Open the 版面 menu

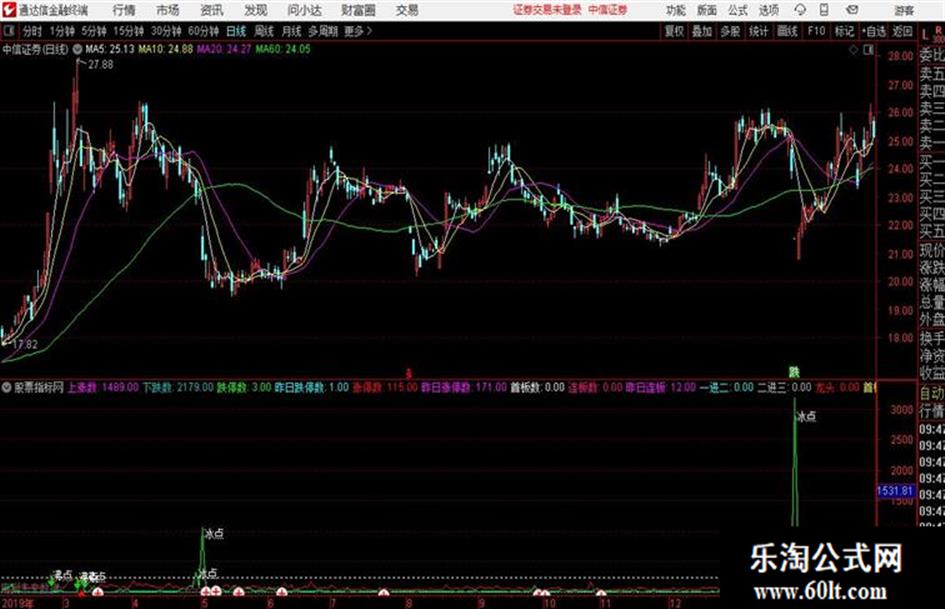(x=707, y=10)
